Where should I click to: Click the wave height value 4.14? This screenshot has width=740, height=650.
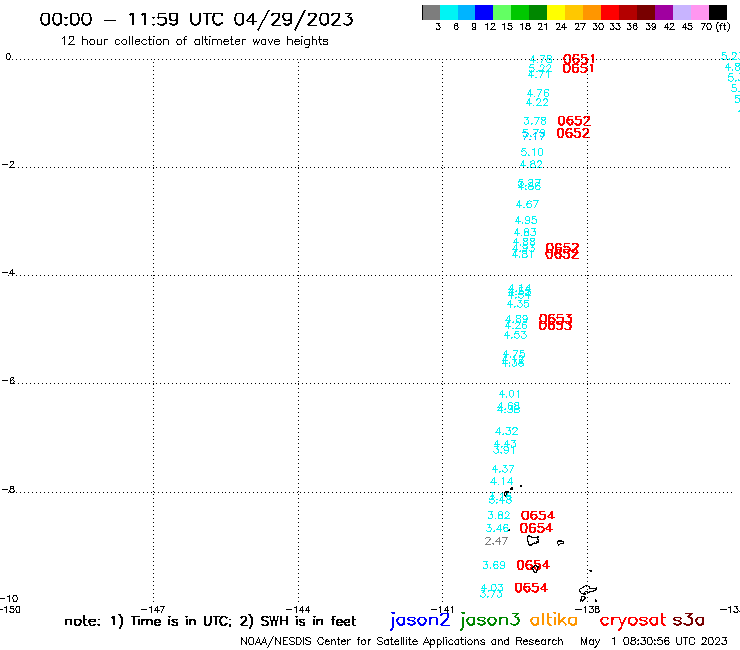tap(501, 481)
